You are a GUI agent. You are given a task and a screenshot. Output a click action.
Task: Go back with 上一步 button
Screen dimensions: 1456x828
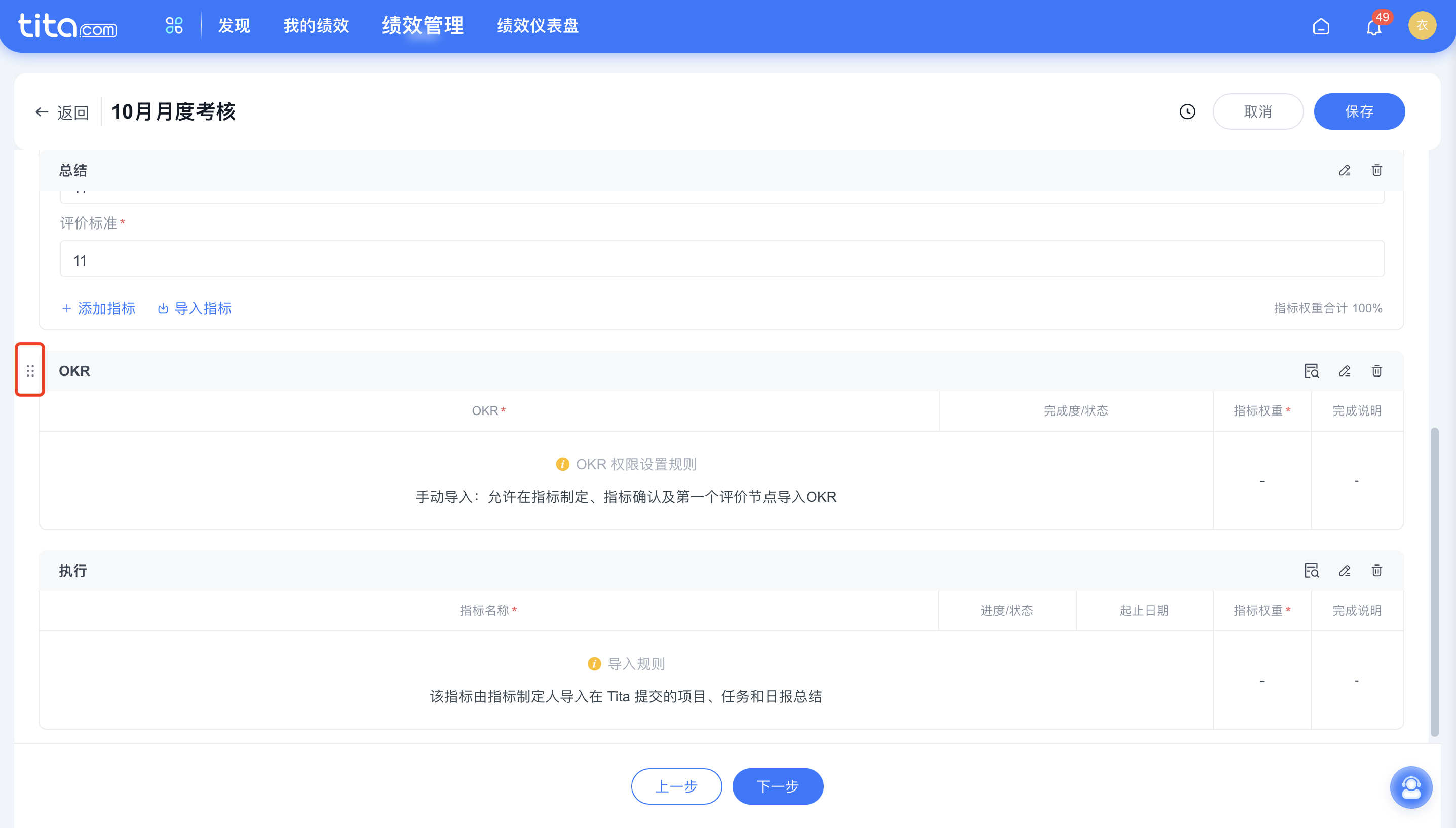tap(676, 786)
